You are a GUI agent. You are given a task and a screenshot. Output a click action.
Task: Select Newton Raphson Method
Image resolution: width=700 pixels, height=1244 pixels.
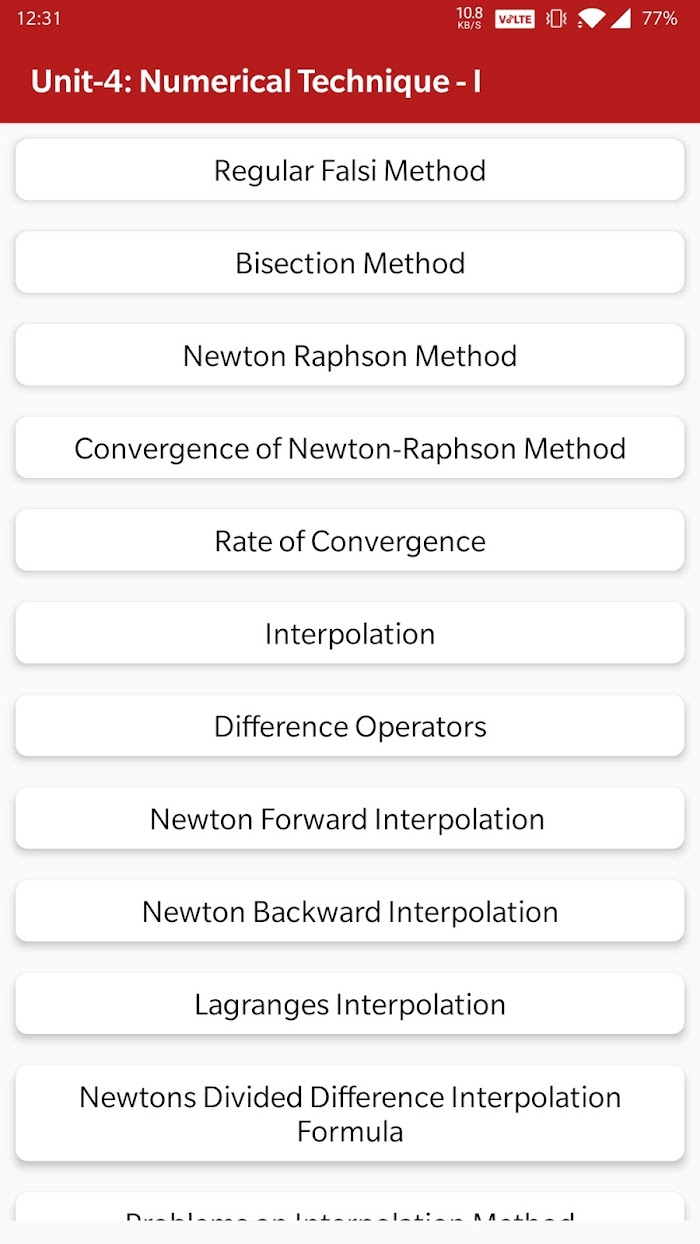click(x=350, y=355)
